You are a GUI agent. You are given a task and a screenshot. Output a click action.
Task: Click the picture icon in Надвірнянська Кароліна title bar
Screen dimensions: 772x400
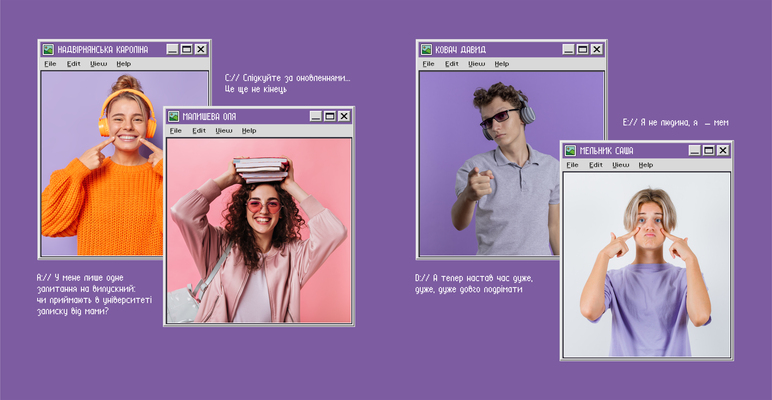coord(48,49)
